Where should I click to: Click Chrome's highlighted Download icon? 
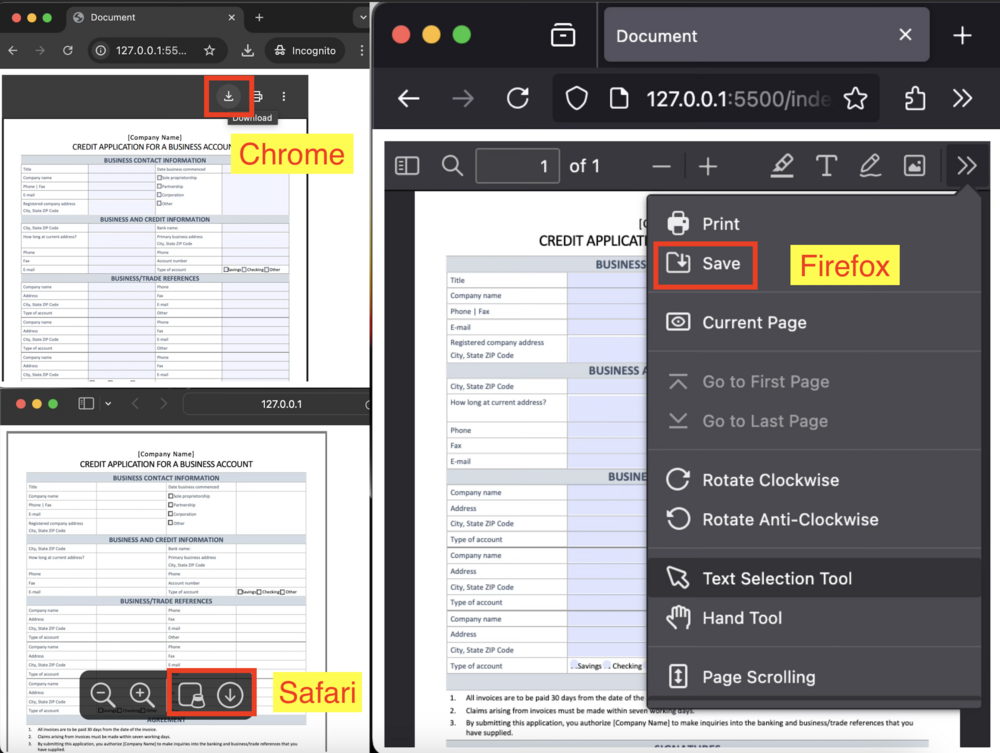click(x=229, y=96)
